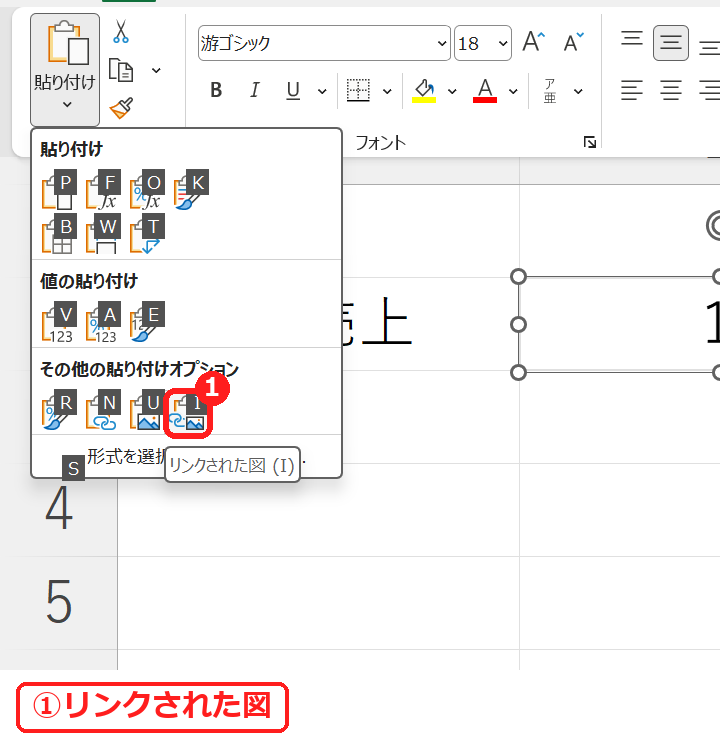This screenshot has height=740, width=720.
Task: Open the 游ゴシック font name combo box
Action: pos(324,43)
